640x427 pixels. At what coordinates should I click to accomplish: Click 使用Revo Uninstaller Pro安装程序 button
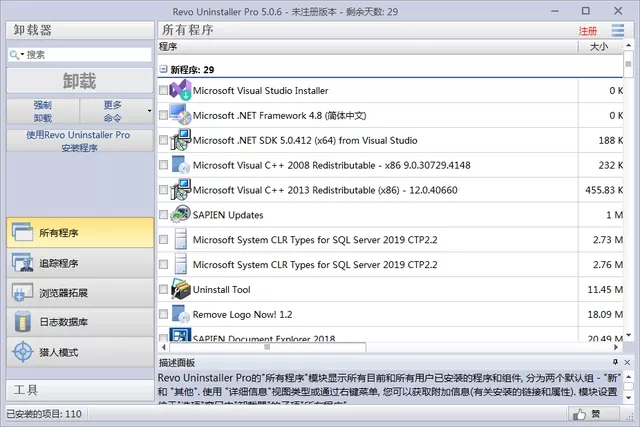pyautogui.click(x=80, y=141)
